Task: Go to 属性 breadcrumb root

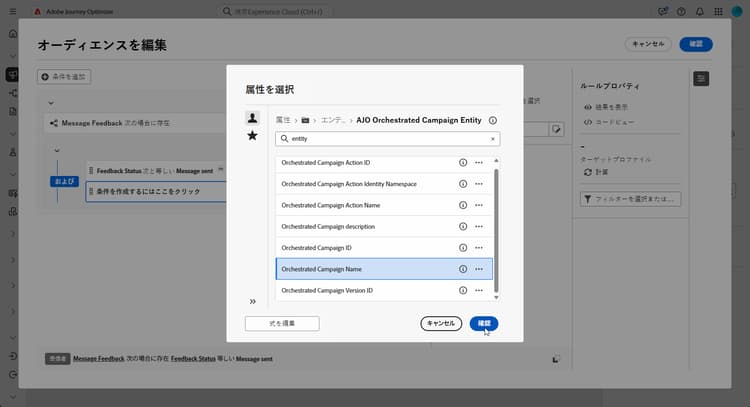Action: point(283,120)
